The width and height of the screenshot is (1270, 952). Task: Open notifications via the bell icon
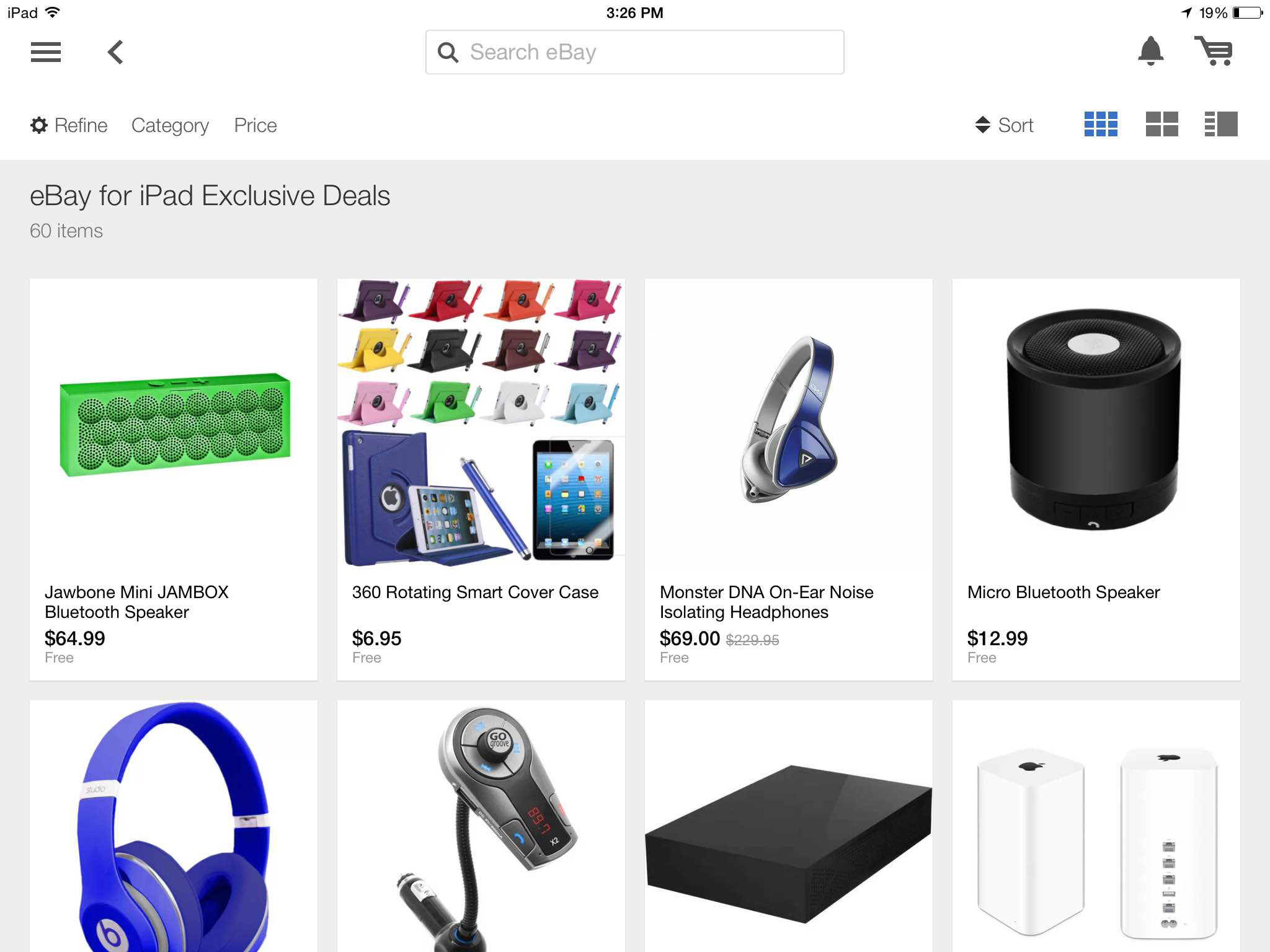[x=1150, y=51]
